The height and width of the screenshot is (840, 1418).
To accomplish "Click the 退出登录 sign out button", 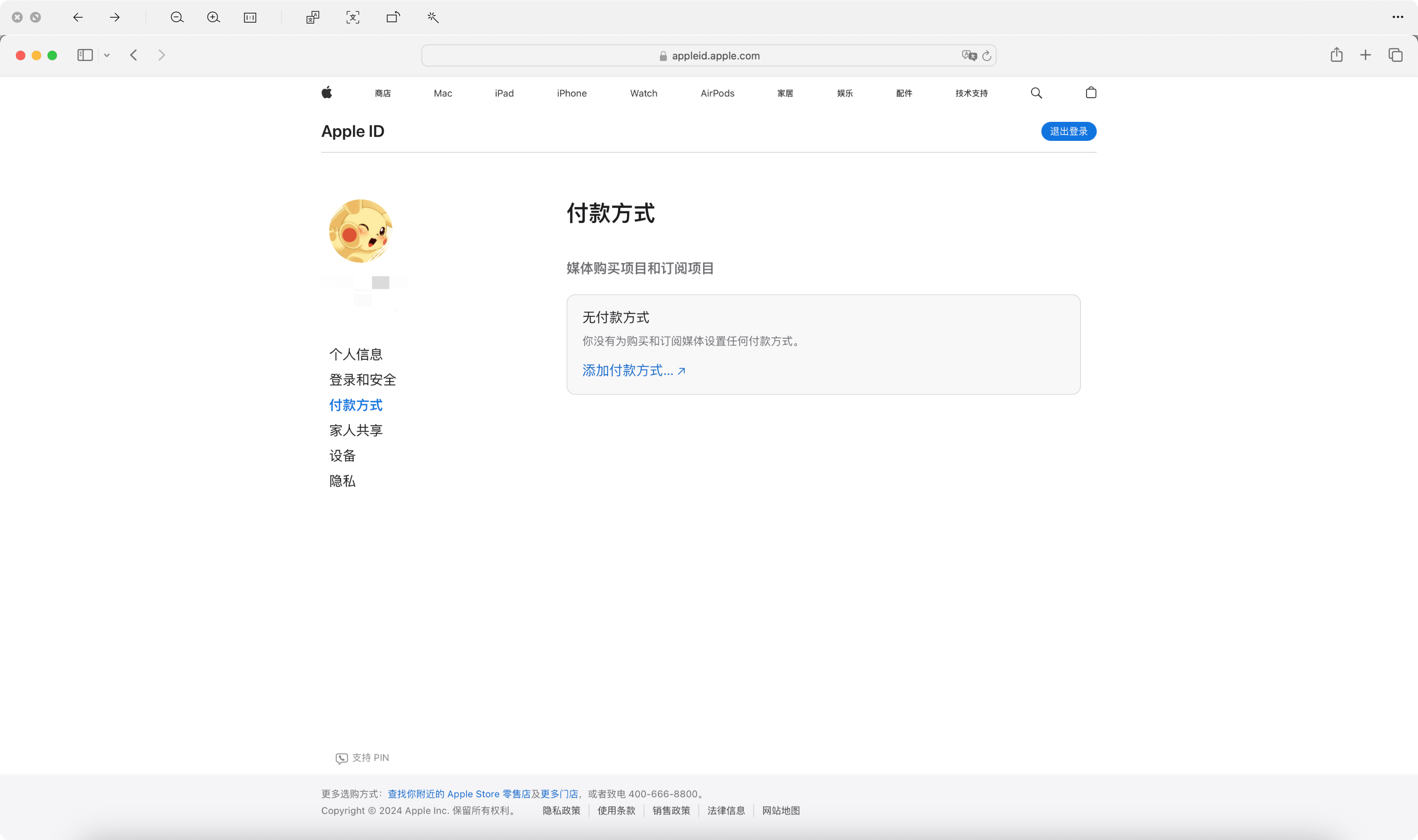I will 1069,131.
